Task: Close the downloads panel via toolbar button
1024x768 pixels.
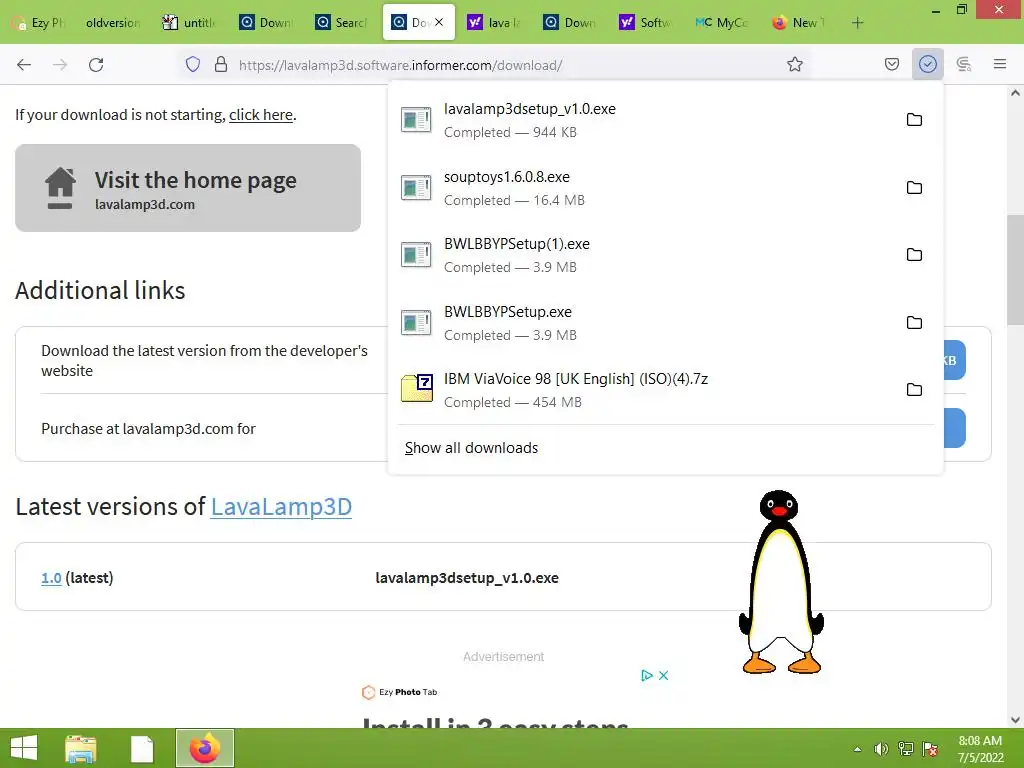Action: coord(928,64)
